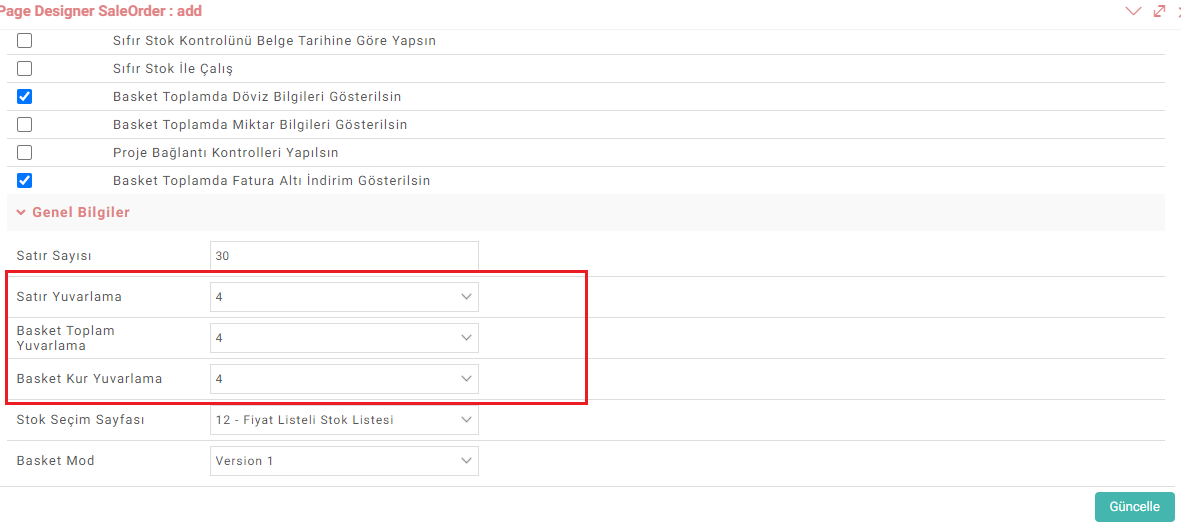Enable Sıfır Stok Kontrolünü Belge Tarihine Göre Yapsın
Screen dimensions: 1181x529
pos(25,41)
